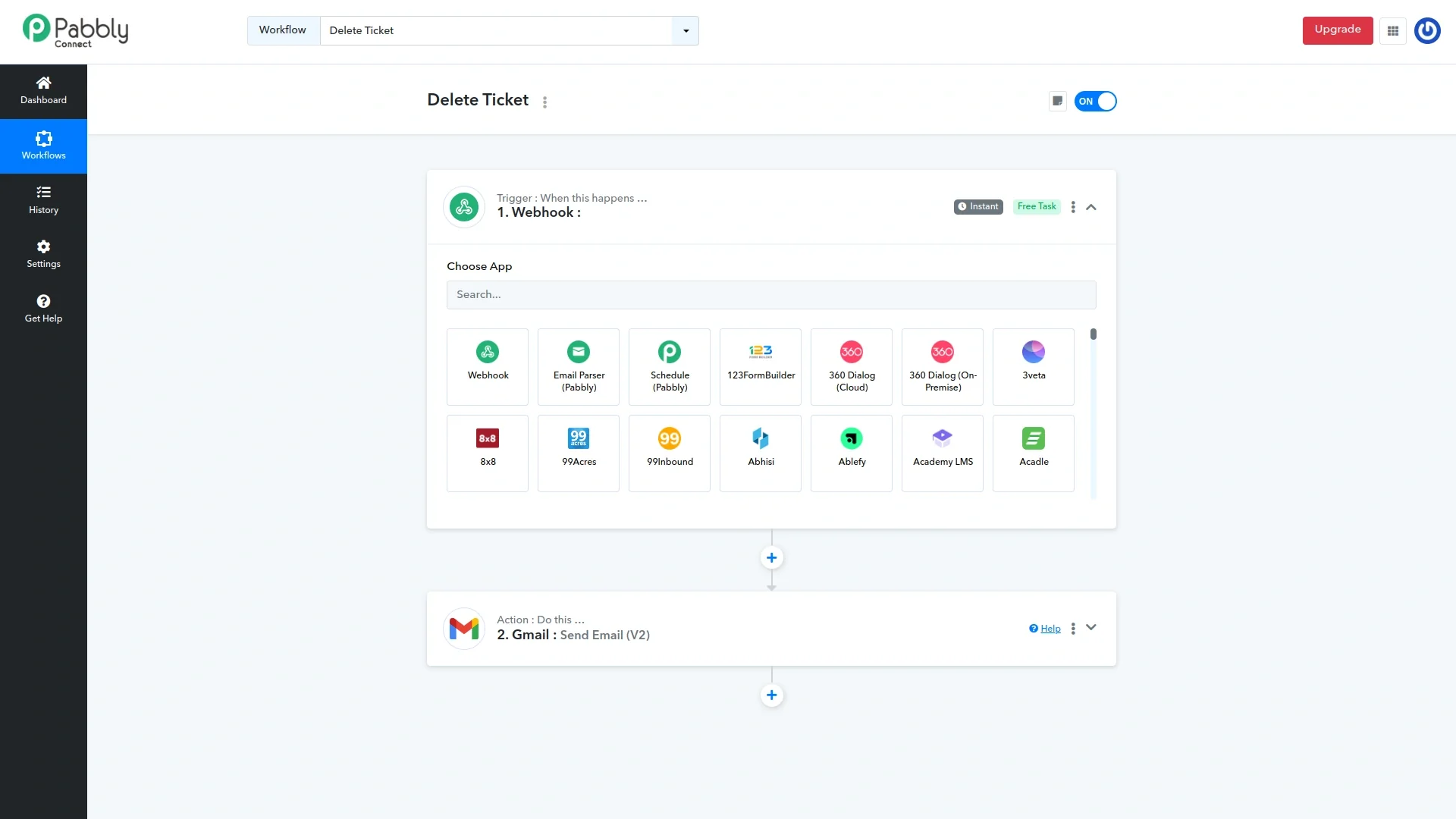Go to the History sidebar tab
The height and width of the screenshot is (819, 1456).
tap(43, 199)
